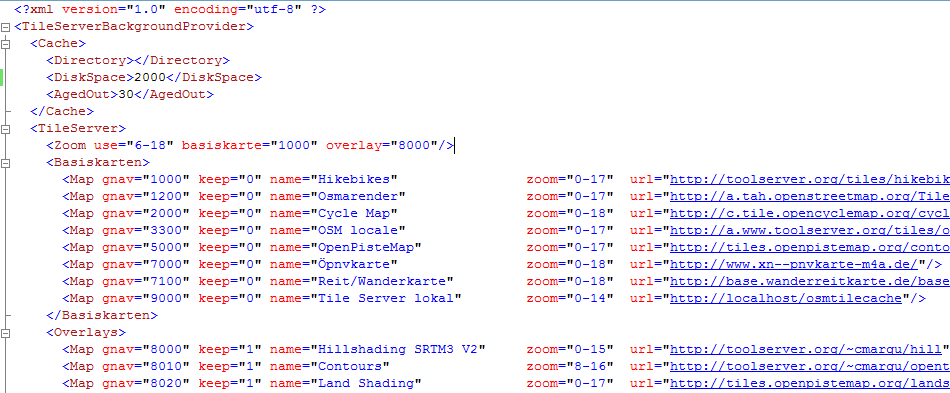Click the empty Directory tag content

134,61
